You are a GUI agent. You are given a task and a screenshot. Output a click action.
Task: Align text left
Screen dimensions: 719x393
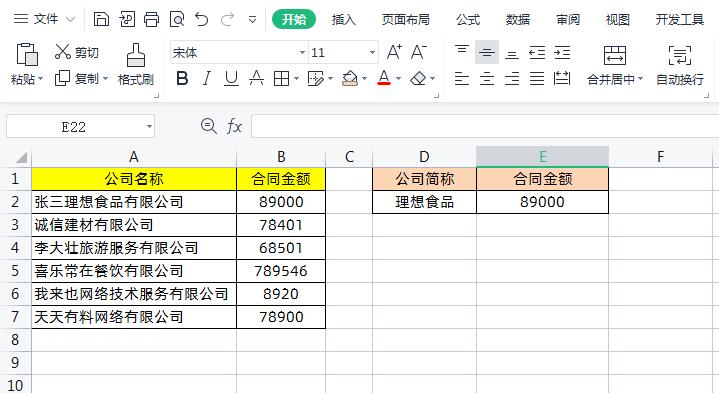[462, 78]
